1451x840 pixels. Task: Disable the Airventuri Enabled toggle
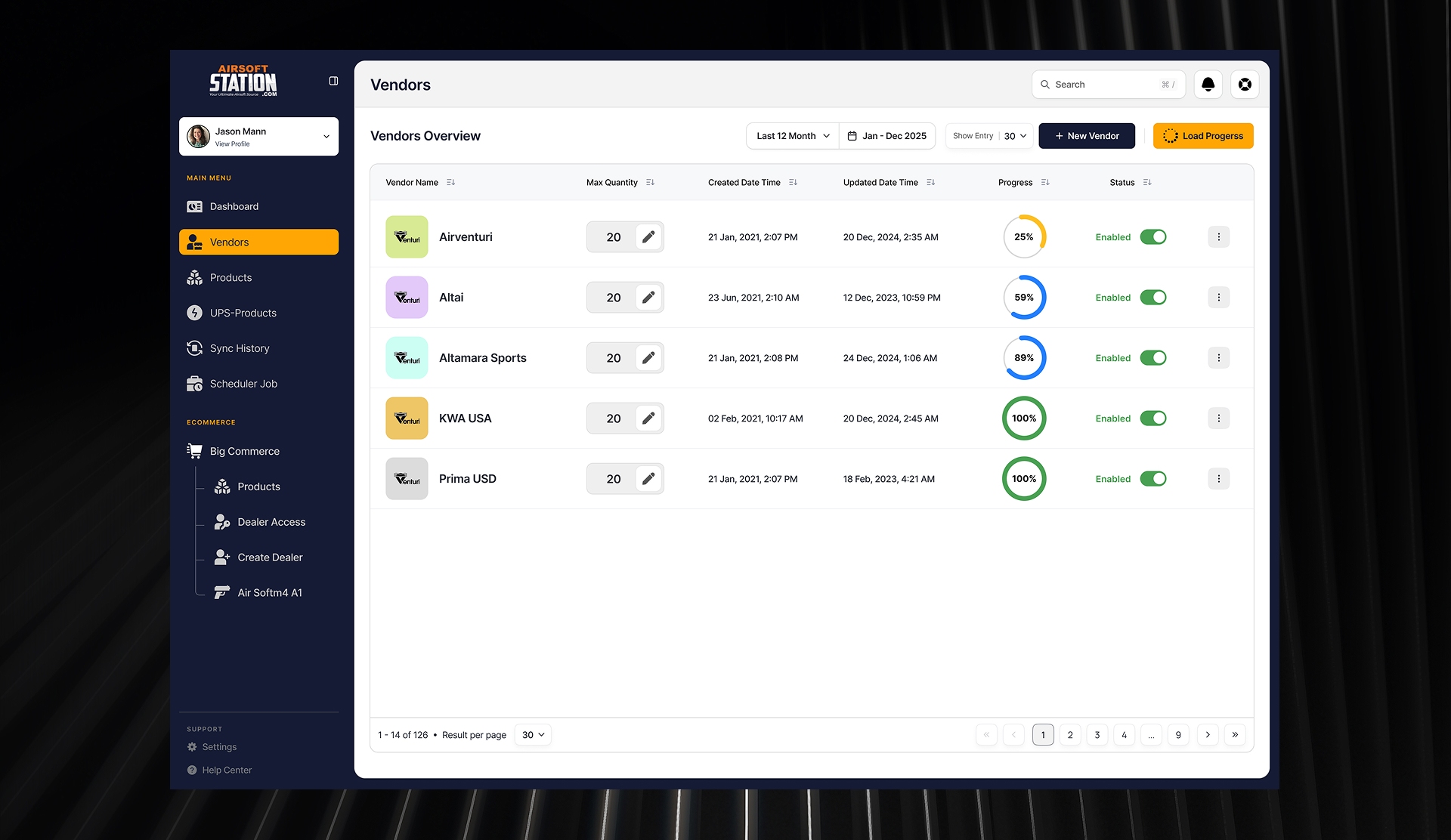point(1153,237)
